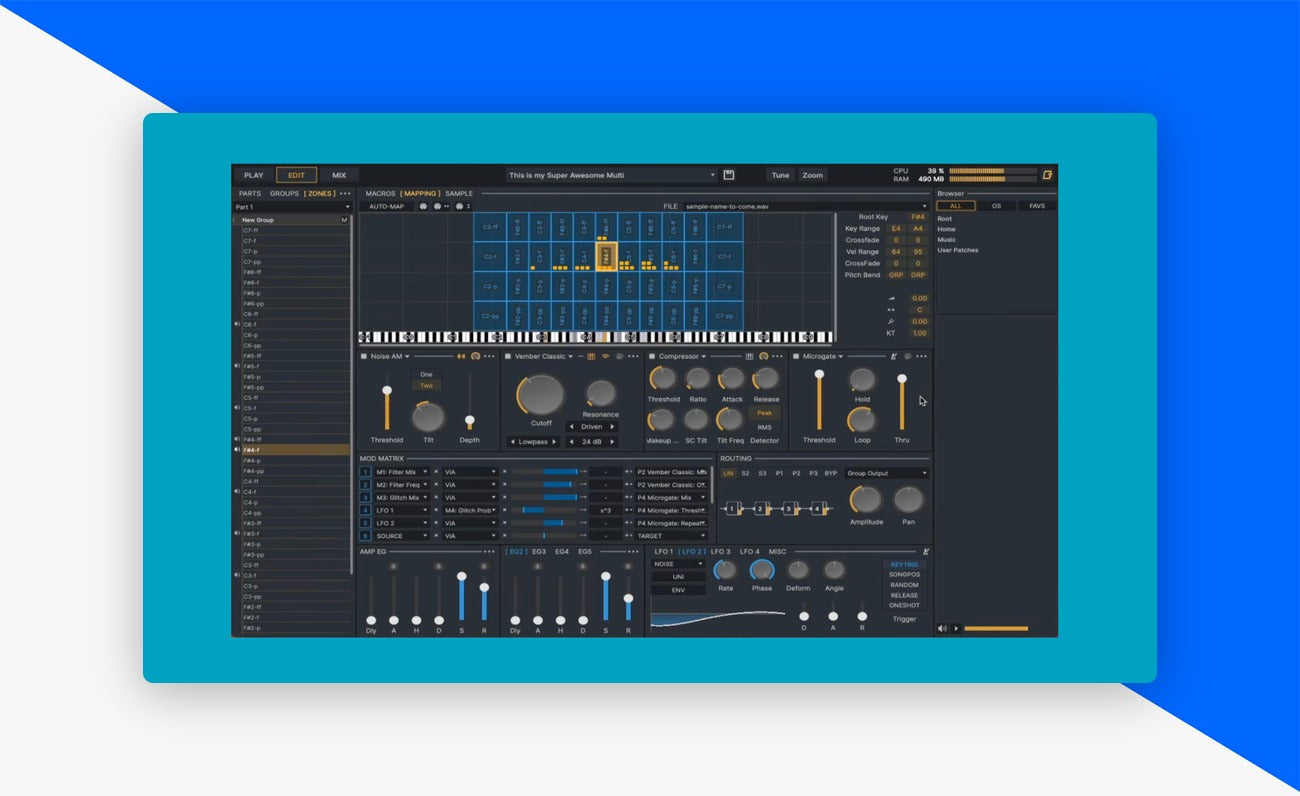Toggle the Compressor power box

coord(652,356)
